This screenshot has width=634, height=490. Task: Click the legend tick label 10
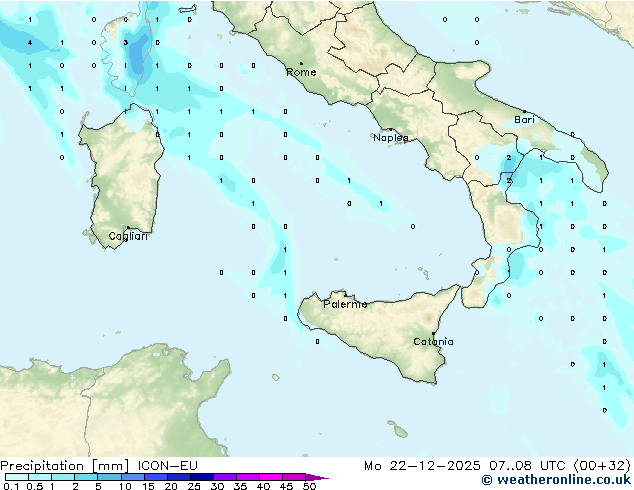point(125,486)
